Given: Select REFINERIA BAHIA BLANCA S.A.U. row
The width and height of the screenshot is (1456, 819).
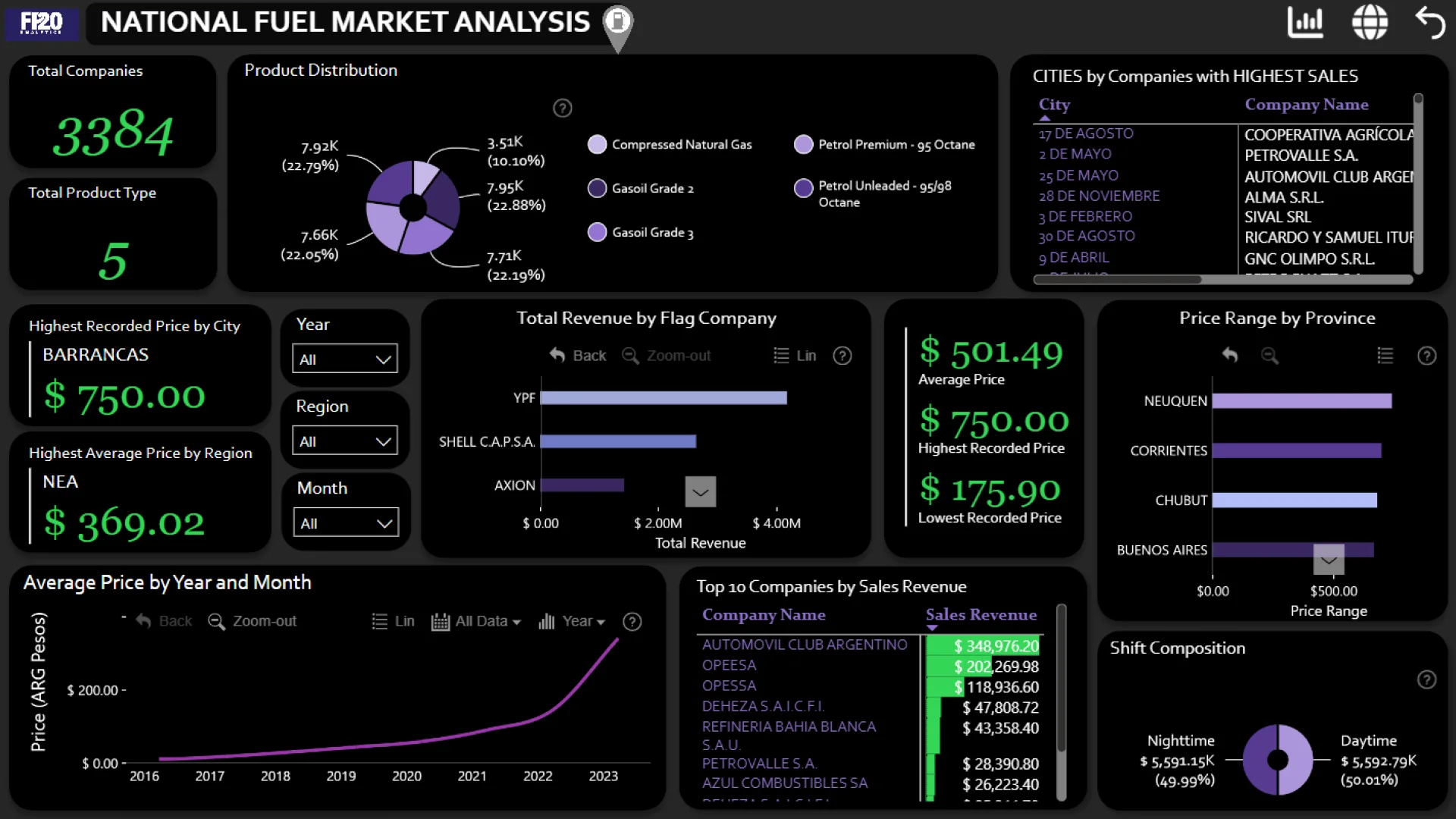Looking at the screenshot, I should [x=789, y=736].
